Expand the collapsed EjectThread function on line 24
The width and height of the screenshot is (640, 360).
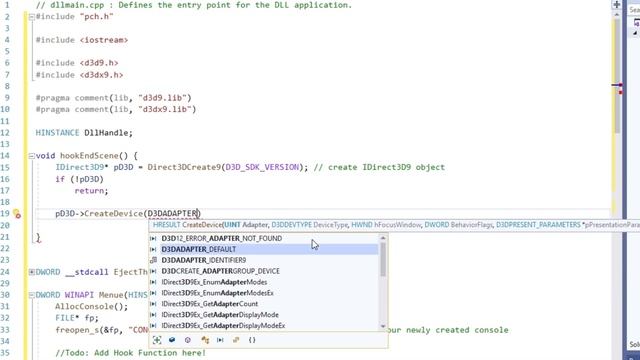point(32,272)
